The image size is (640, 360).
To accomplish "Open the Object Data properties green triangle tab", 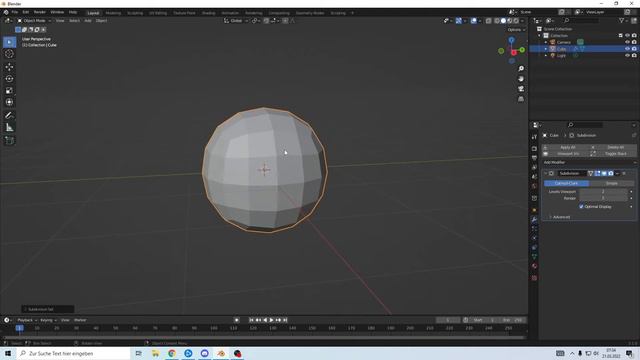I will coord(534,257).
